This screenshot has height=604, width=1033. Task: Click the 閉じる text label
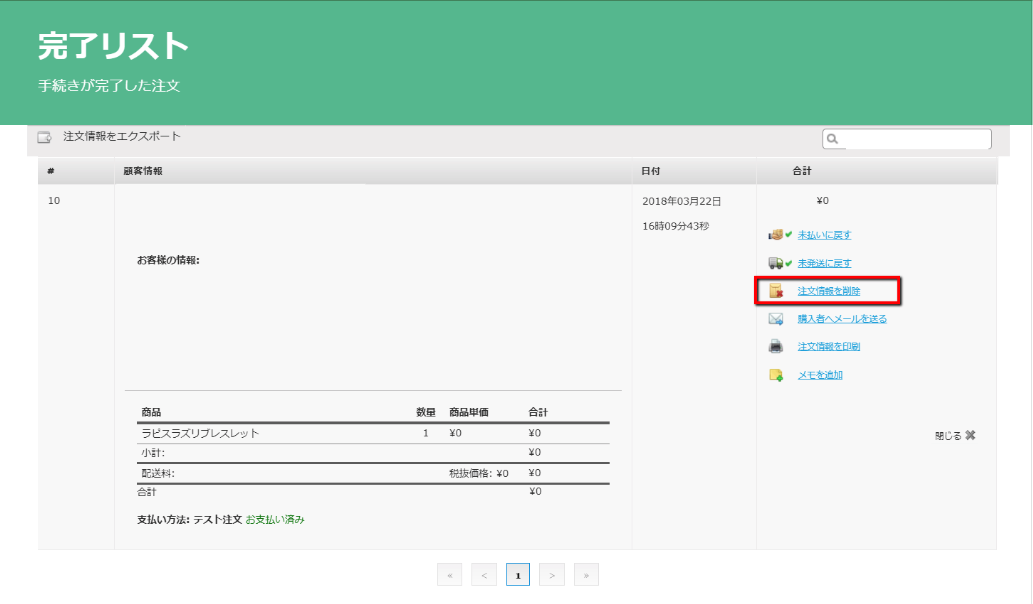click(x=948, y=436)
